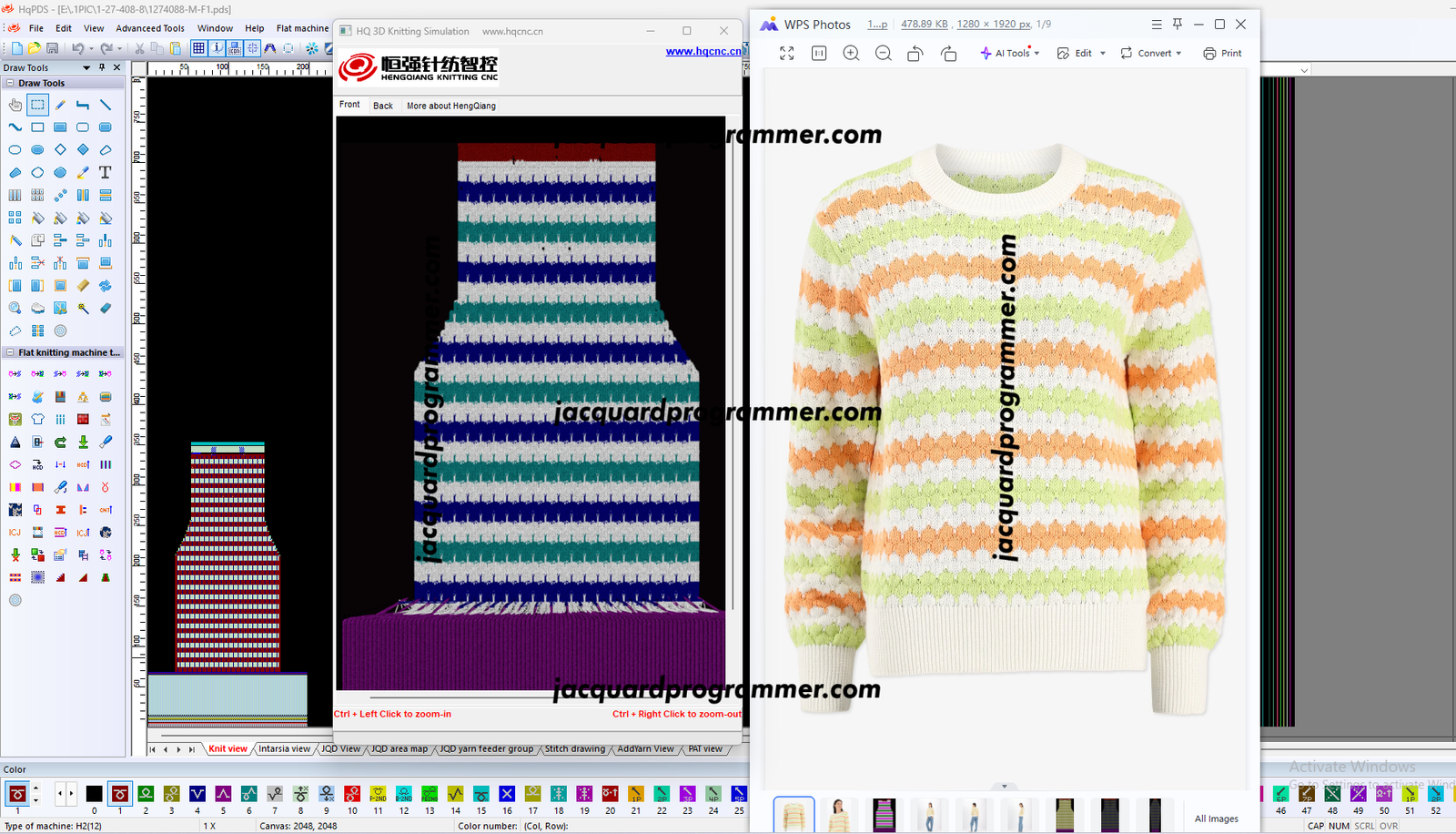Zoom in on the photo in WPS Photos
Screen dimensions: 1456x834
851,54
